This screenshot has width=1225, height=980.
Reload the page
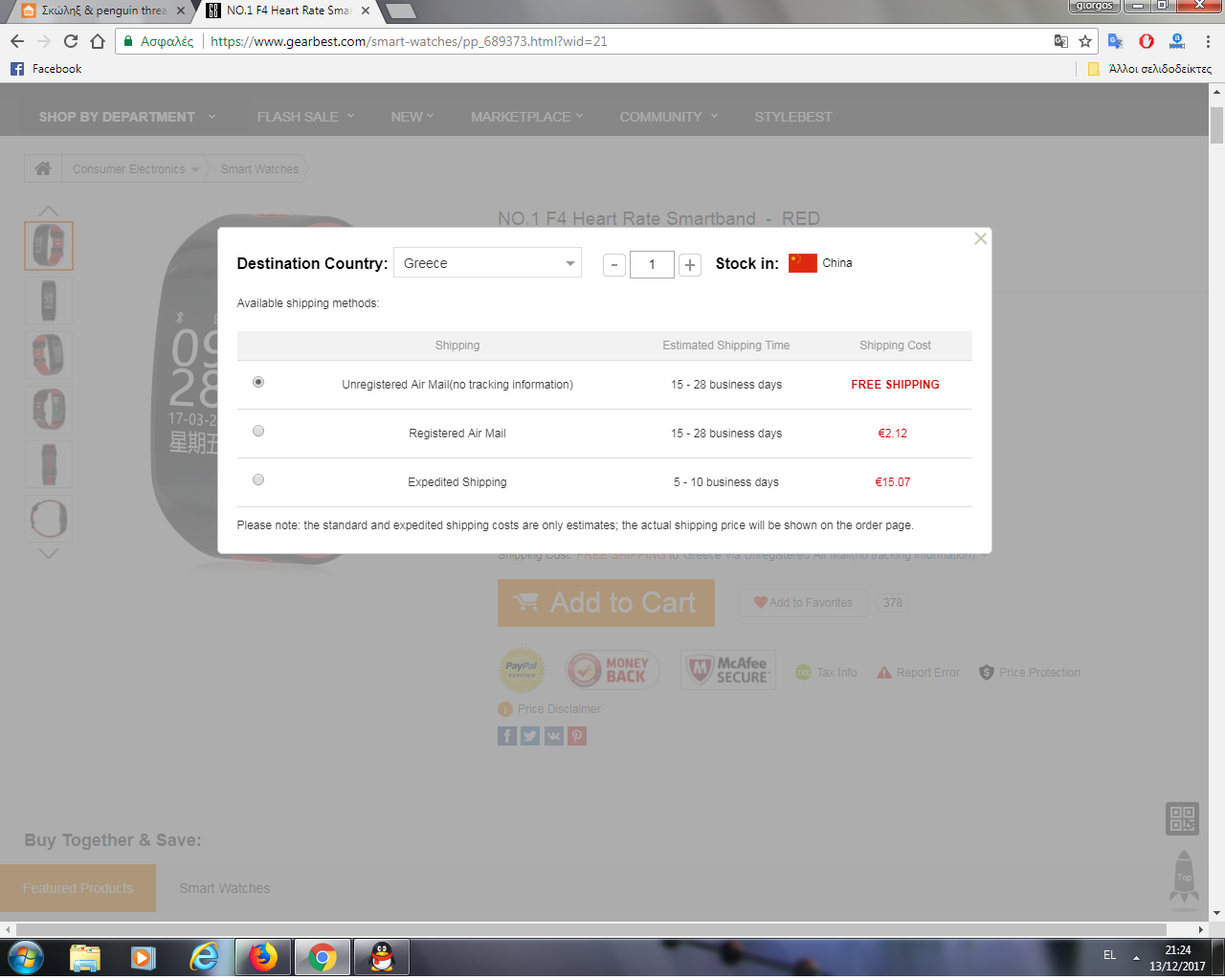(71, 41)
